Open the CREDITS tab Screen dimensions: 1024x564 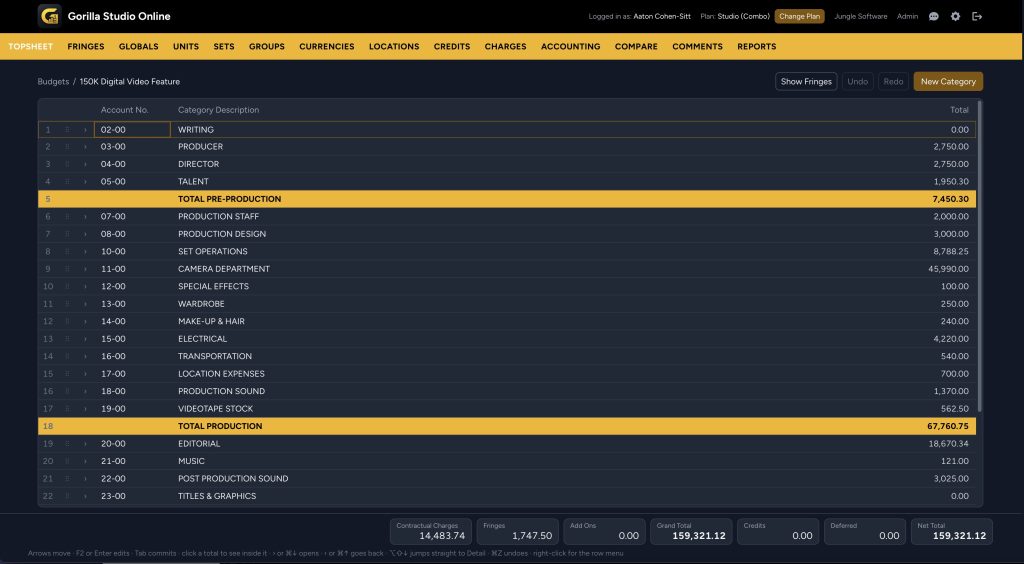[452, 46]
